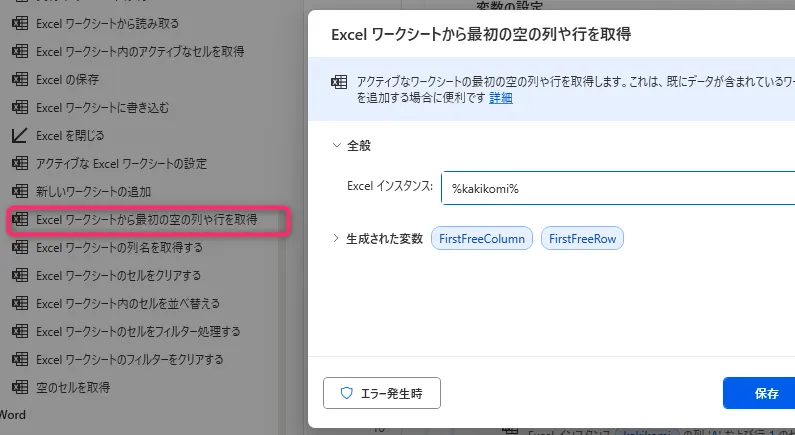Click the Excel の保存 action icon
The image size is (795, 435).
tap(19, 78)
